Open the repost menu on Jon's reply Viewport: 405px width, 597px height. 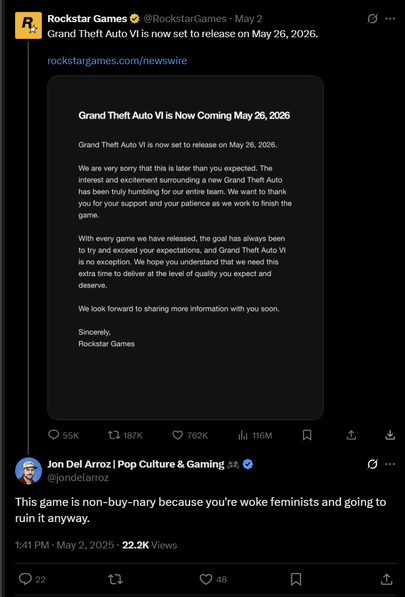coord(115,579)
